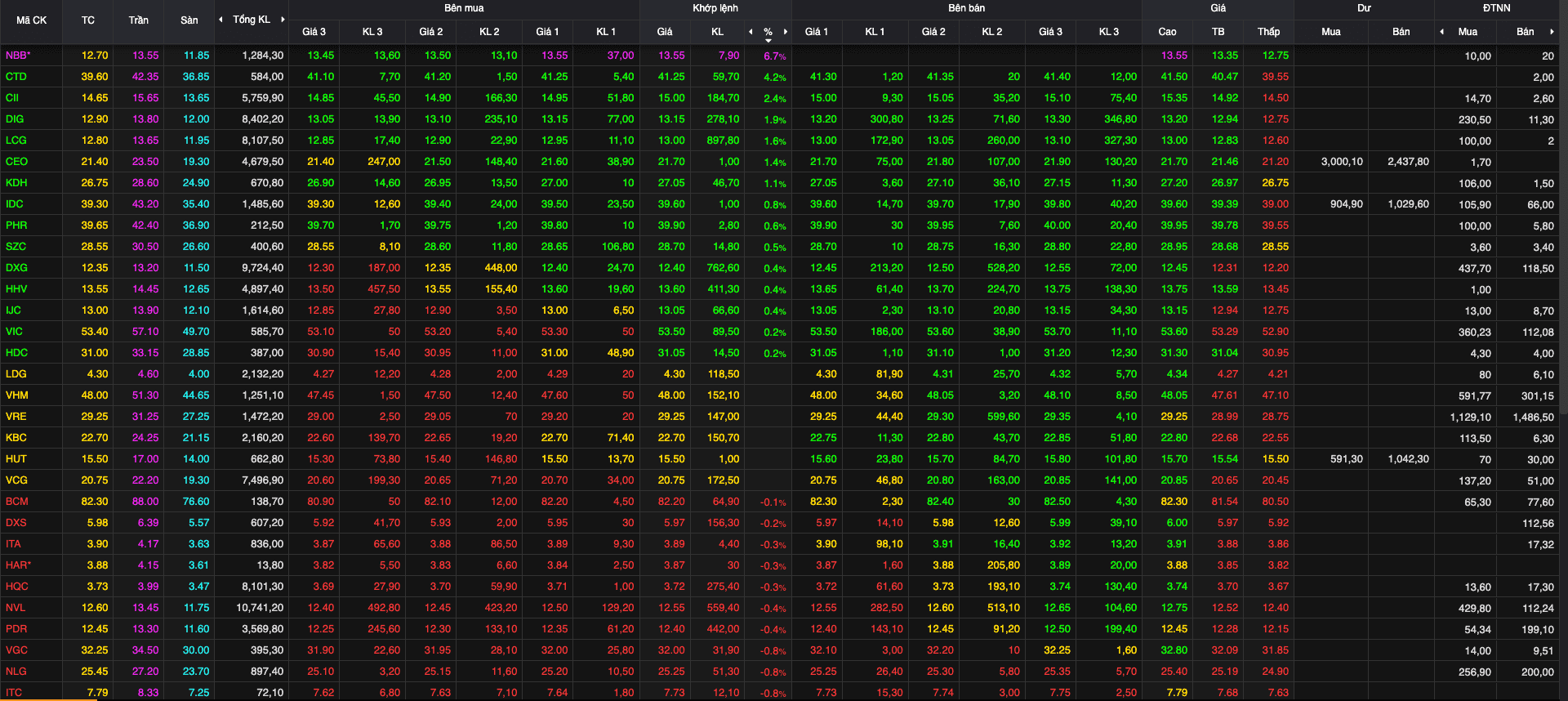Open stock symbol NLG

[x=16, y=672]
